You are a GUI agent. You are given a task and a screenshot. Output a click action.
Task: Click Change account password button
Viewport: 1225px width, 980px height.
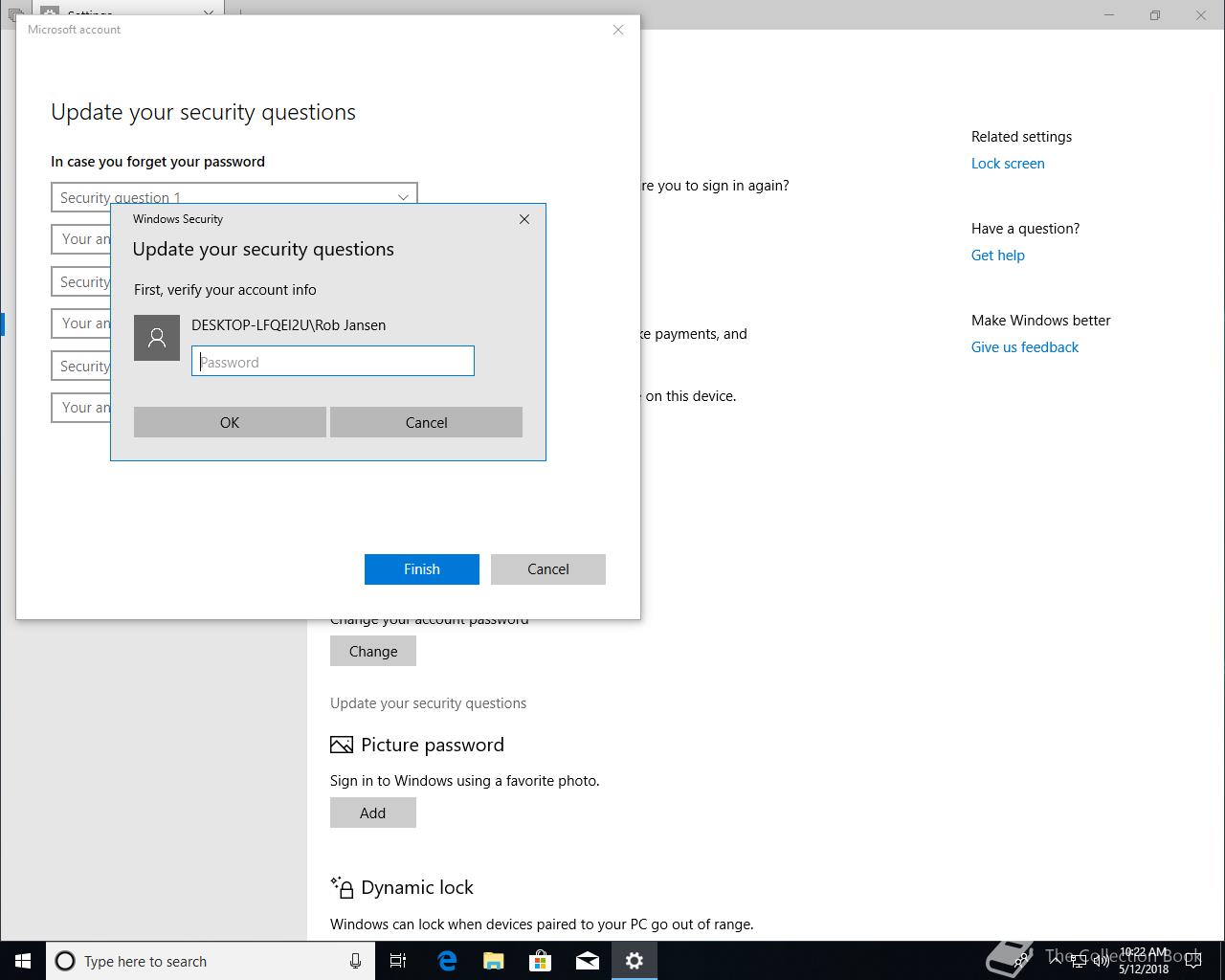373,651
